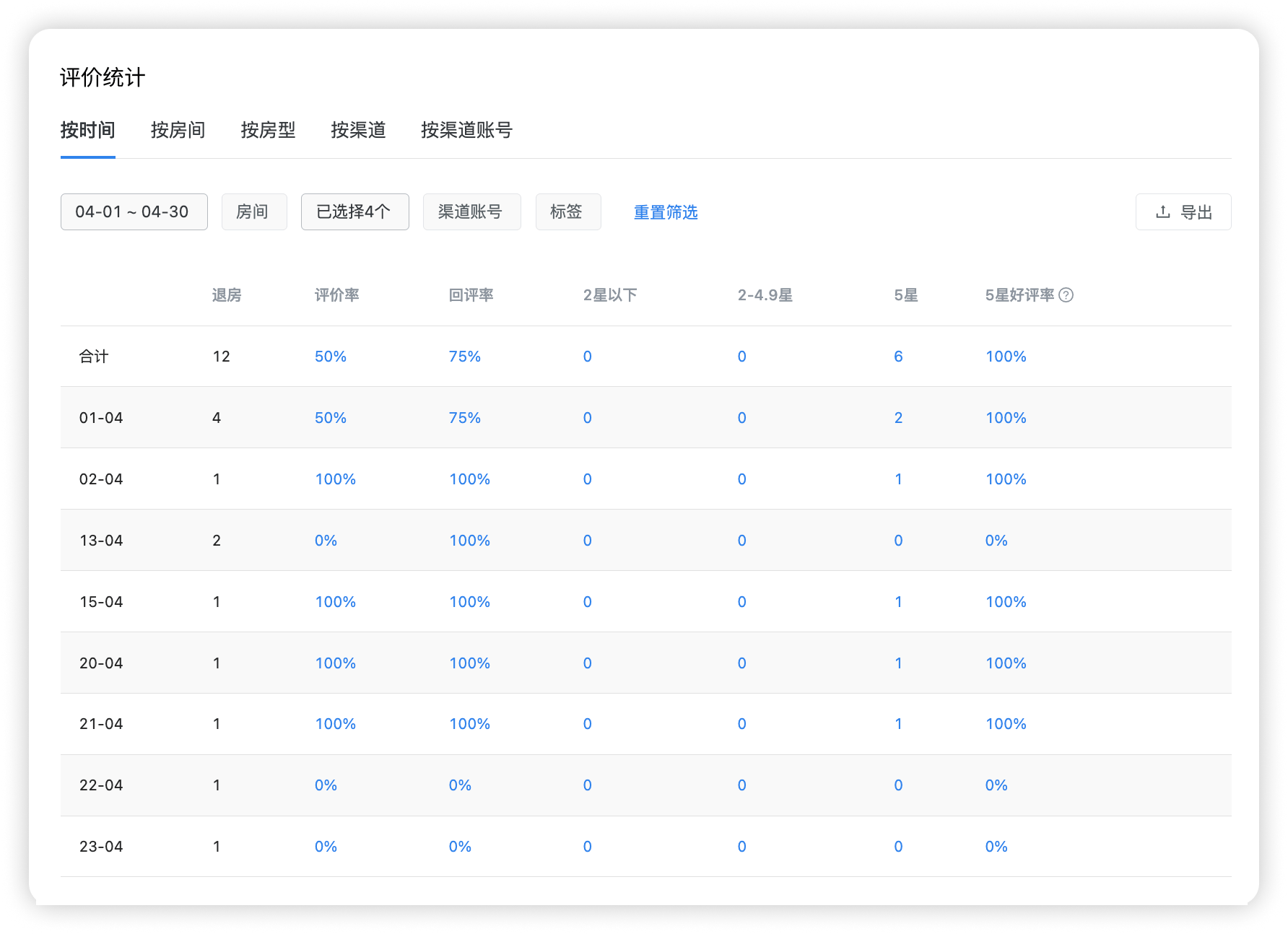Switch to the 按房型 tab

tap(268, 131)
